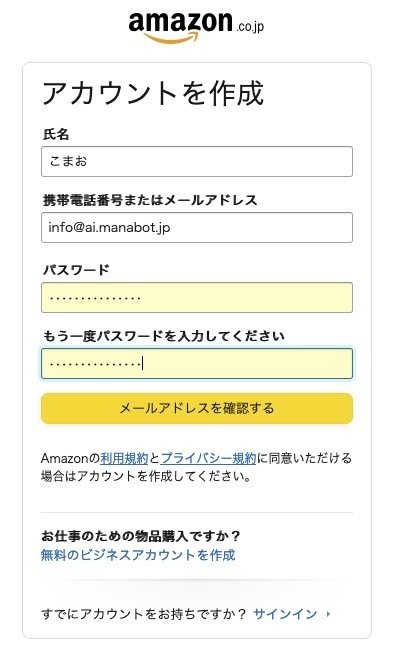Click the small arrow beside サインイン
The width and height of the screenshot is (394, 658).
(328, 614)
